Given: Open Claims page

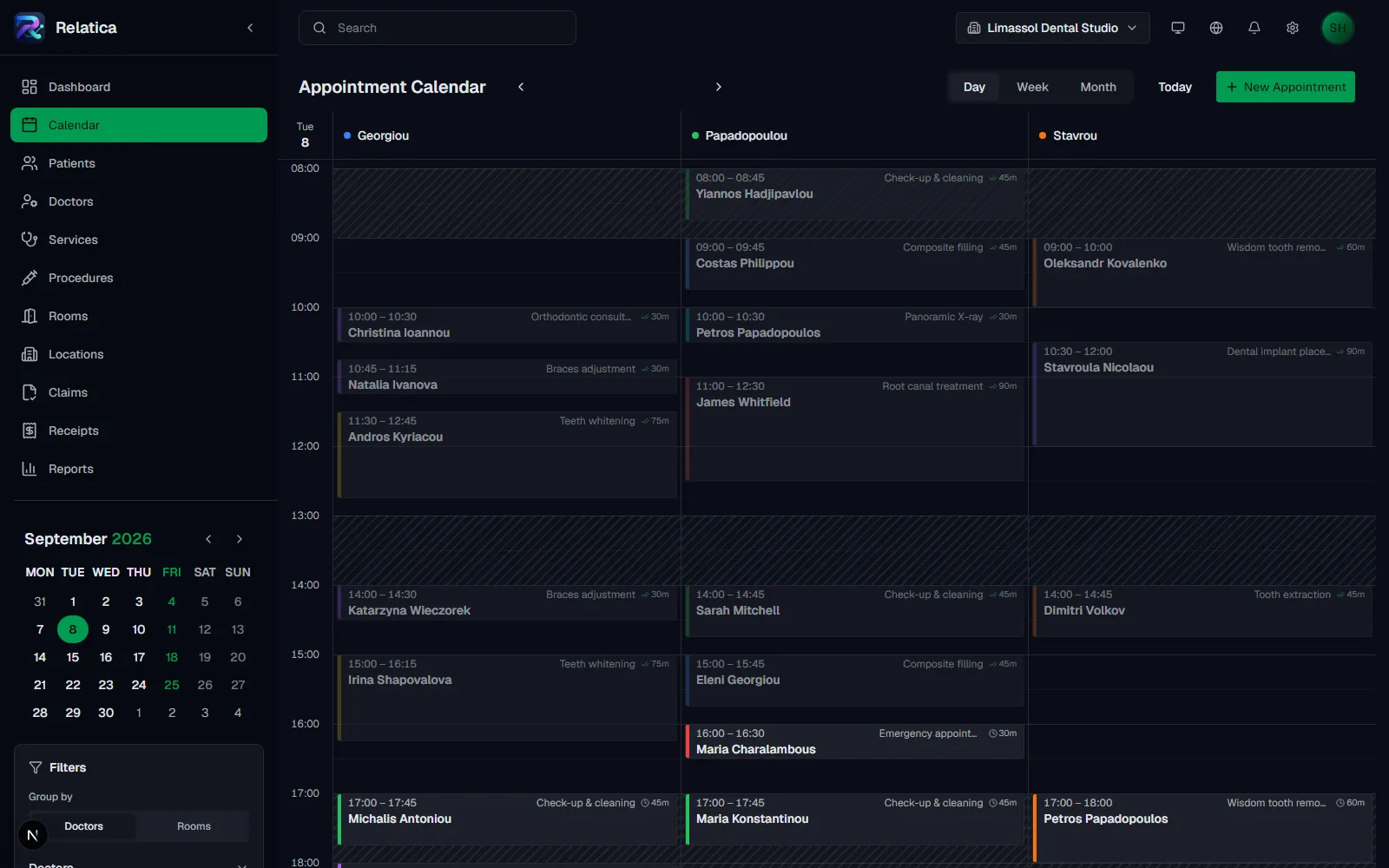Looking at the screenshot, I should (139, 392).
